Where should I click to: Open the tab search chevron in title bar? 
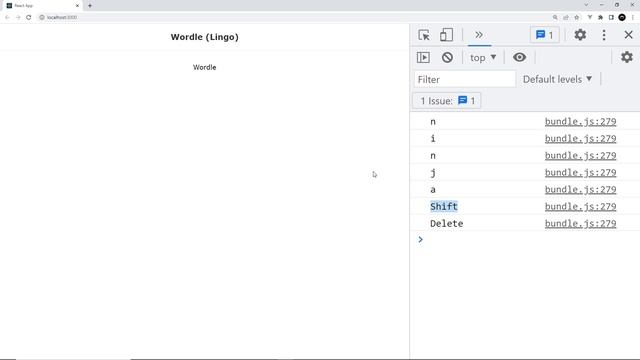586,5
